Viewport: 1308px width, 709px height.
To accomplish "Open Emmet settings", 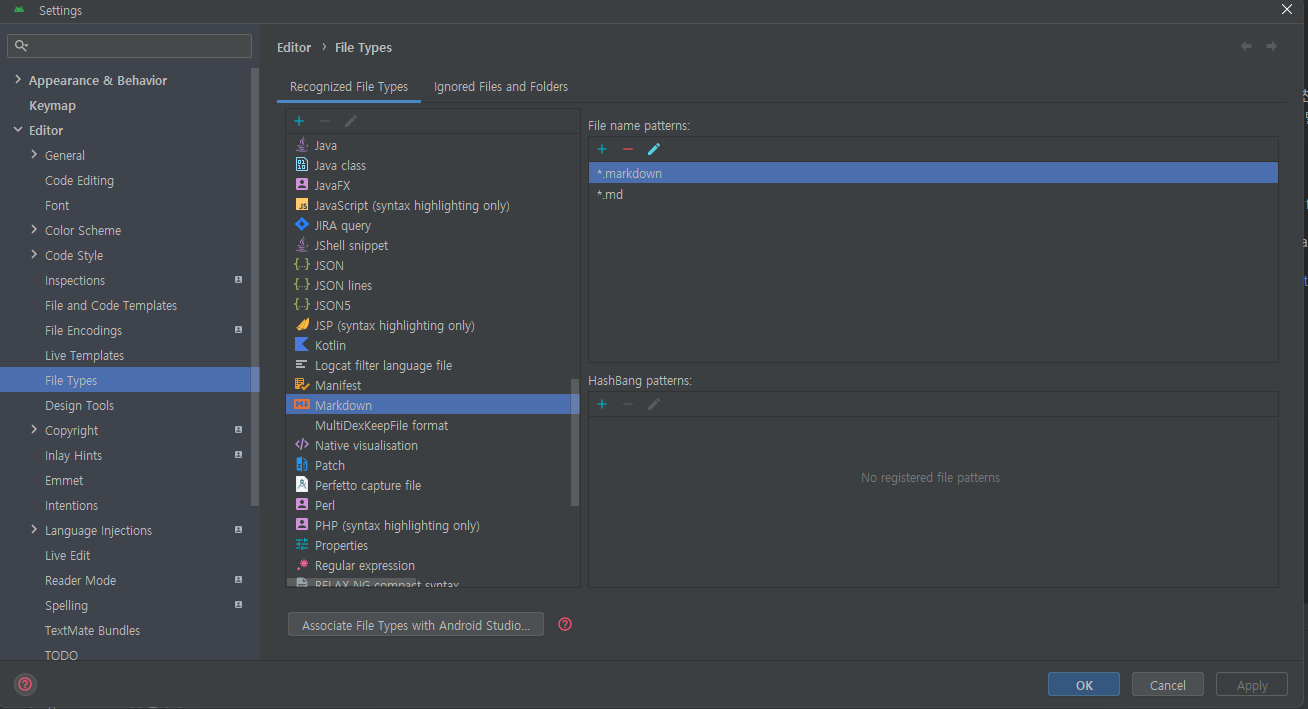I will (64, 480).
